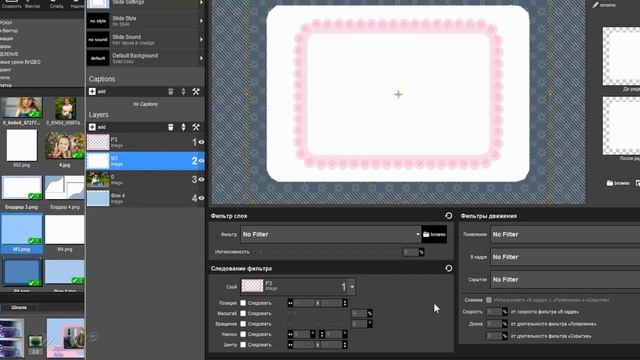Click the Интенсивность percent input field
The height and width of the screenshot is (360, 640).
(411, 252)
